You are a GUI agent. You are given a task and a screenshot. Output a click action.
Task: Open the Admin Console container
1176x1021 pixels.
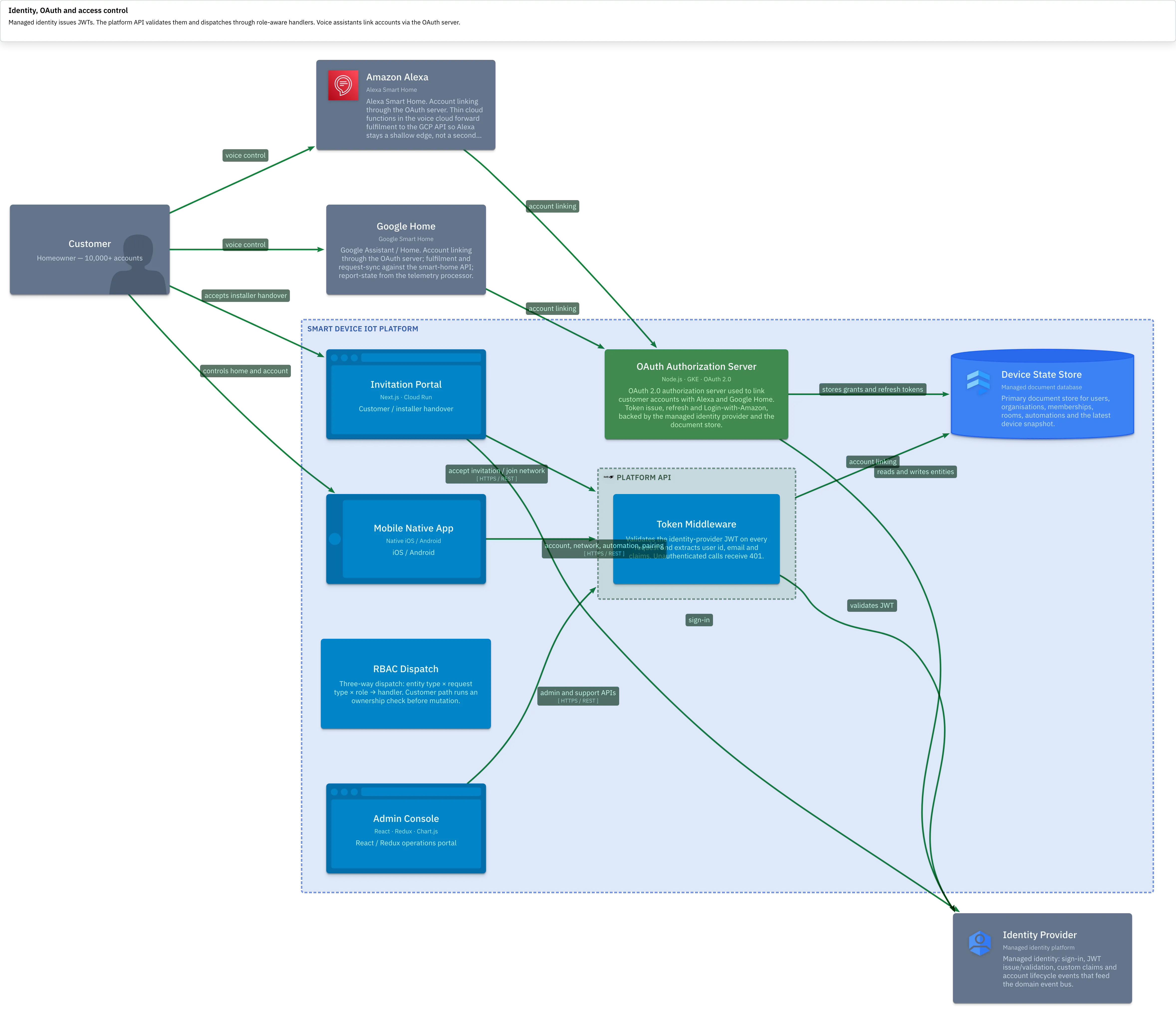406,828
